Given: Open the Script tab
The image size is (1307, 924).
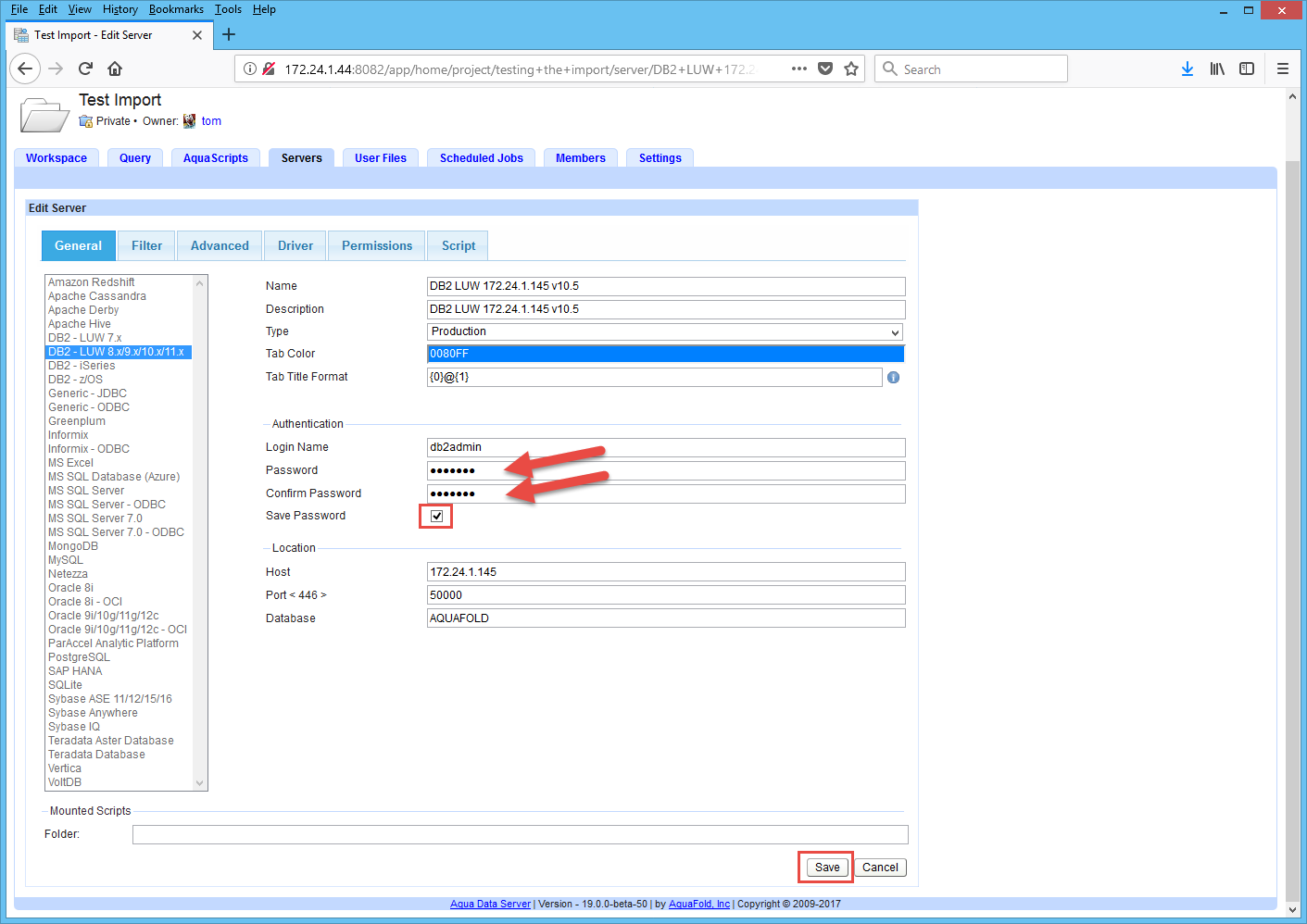Looking at the screenshot, I should click(x=459, y=245).
